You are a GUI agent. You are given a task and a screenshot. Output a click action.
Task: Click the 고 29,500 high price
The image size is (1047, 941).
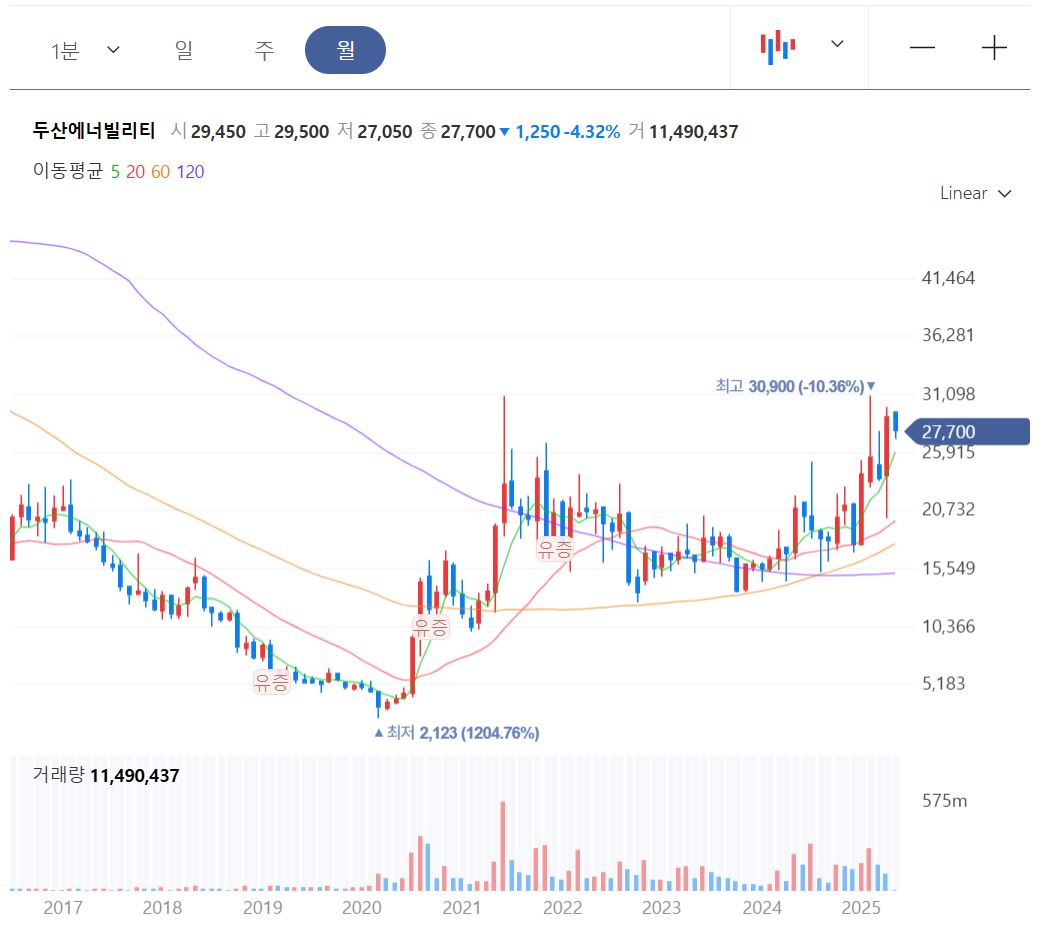coord(291,132)
